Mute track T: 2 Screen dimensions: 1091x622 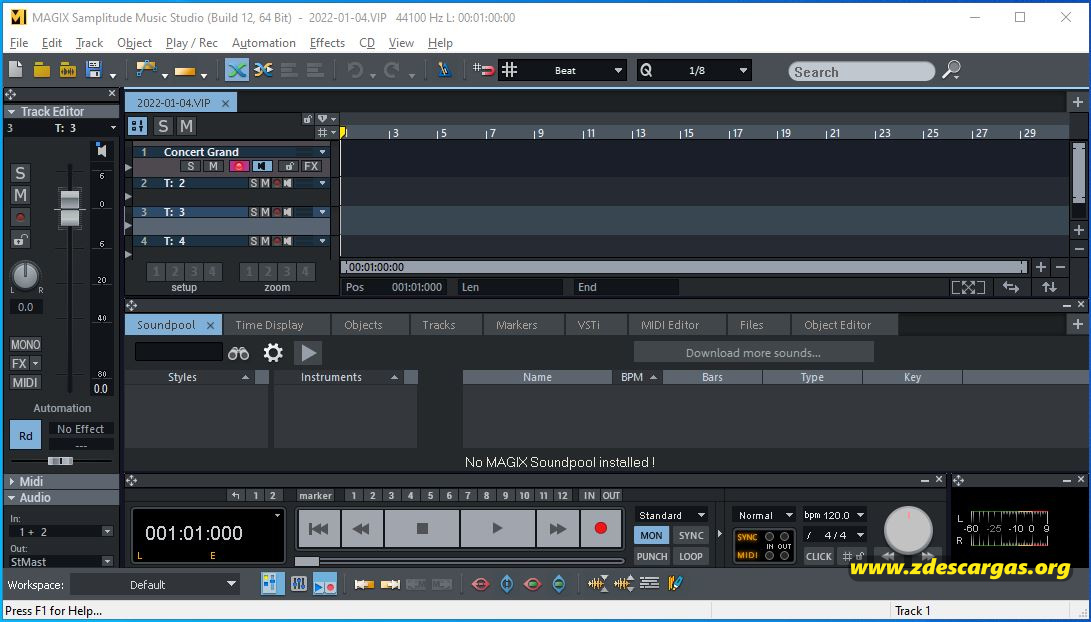coord(265,183)
